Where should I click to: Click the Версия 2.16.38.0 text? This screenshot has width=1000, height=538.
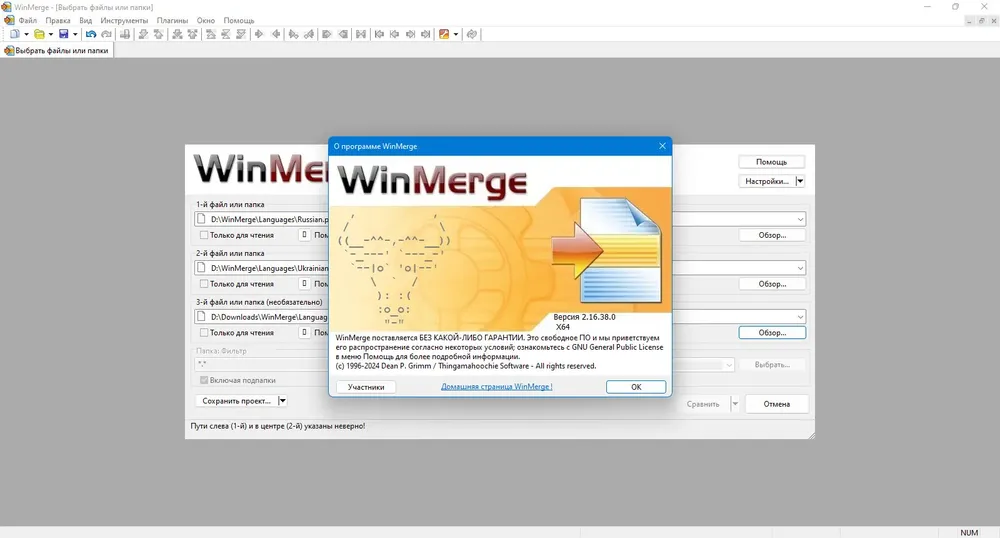pos(584,317)
